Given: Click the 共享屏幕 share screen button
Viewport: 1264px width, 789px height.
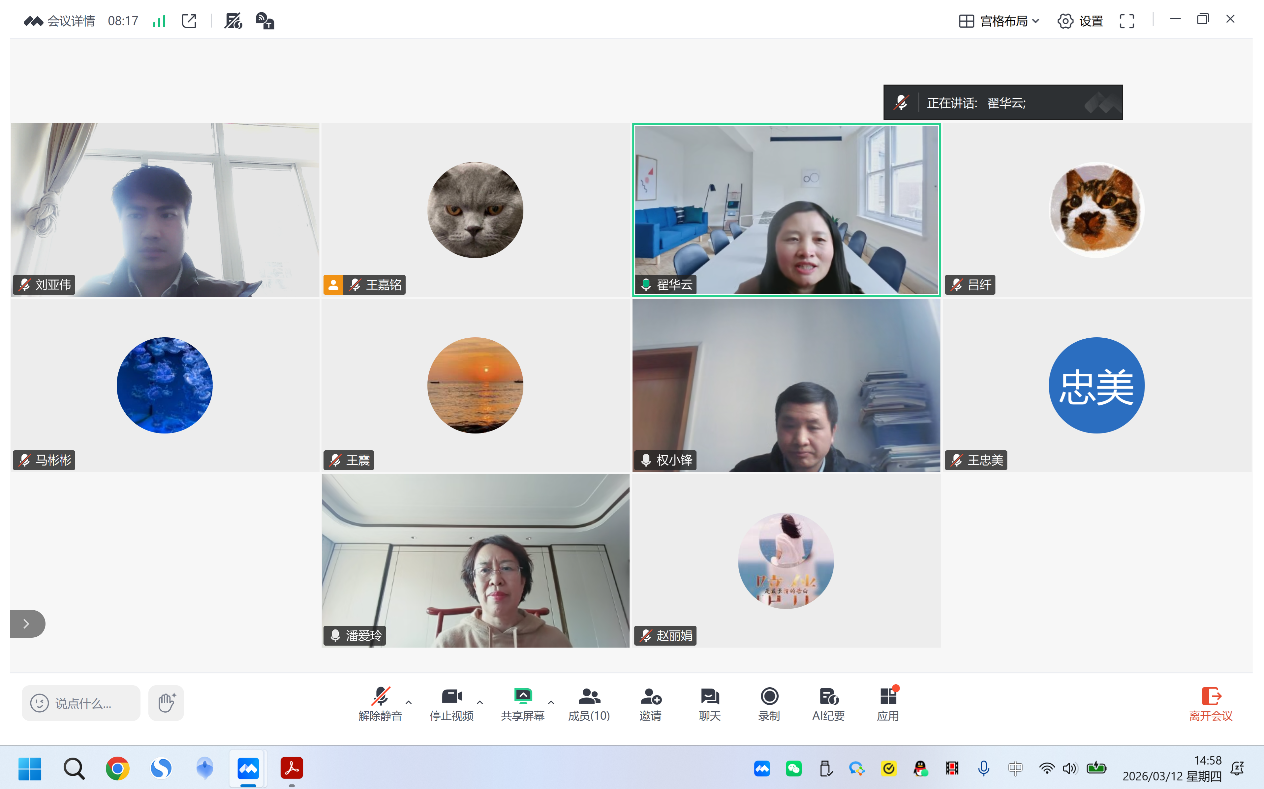Looking at the screenshot, I should tap(522, 703).
